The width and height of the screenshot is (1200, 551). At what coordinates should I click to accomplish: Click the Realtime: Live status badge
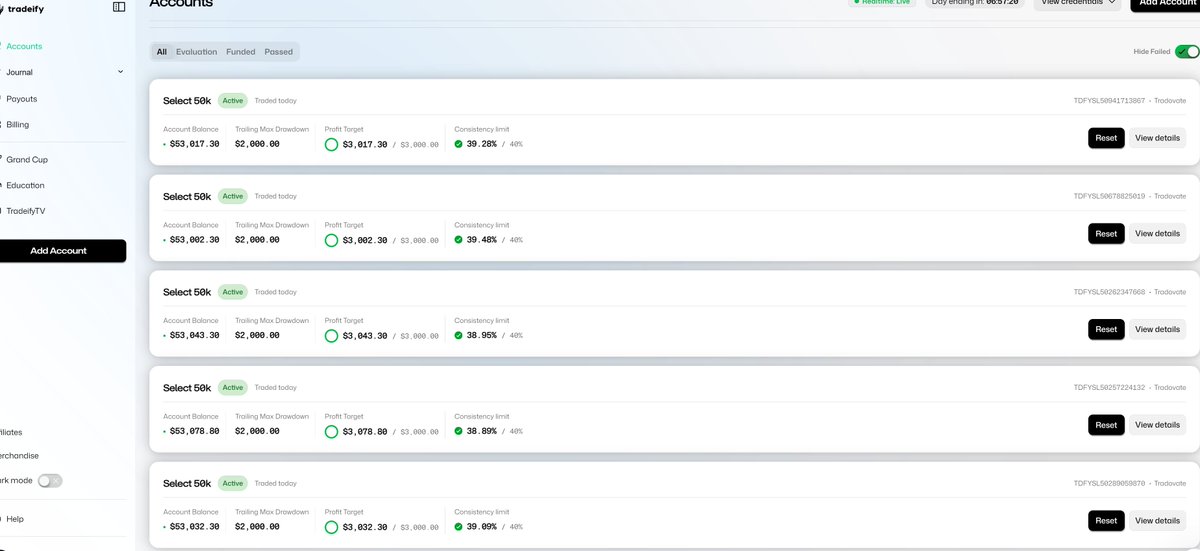tap(883, 2)
